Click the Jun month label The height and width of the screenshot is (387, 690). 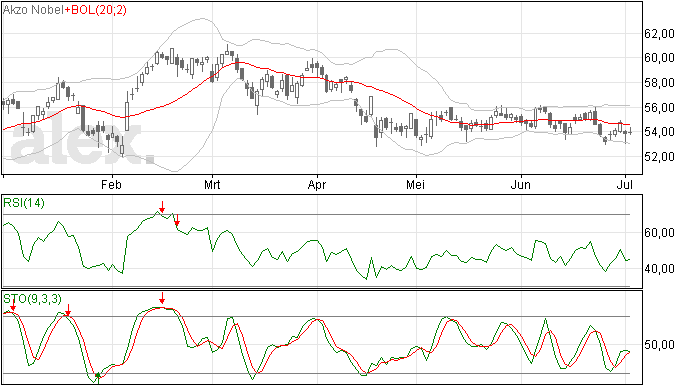click(521, 184)
